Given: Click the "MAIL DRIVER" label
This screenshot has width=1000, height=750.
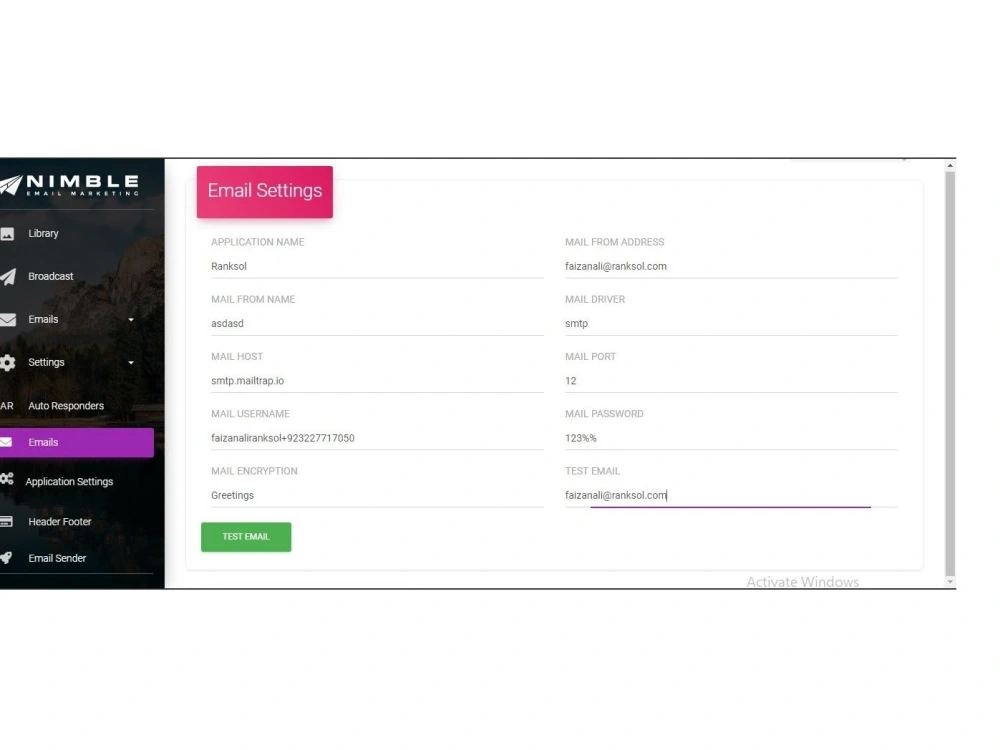Looking at the screenshot, I should 594,299.
